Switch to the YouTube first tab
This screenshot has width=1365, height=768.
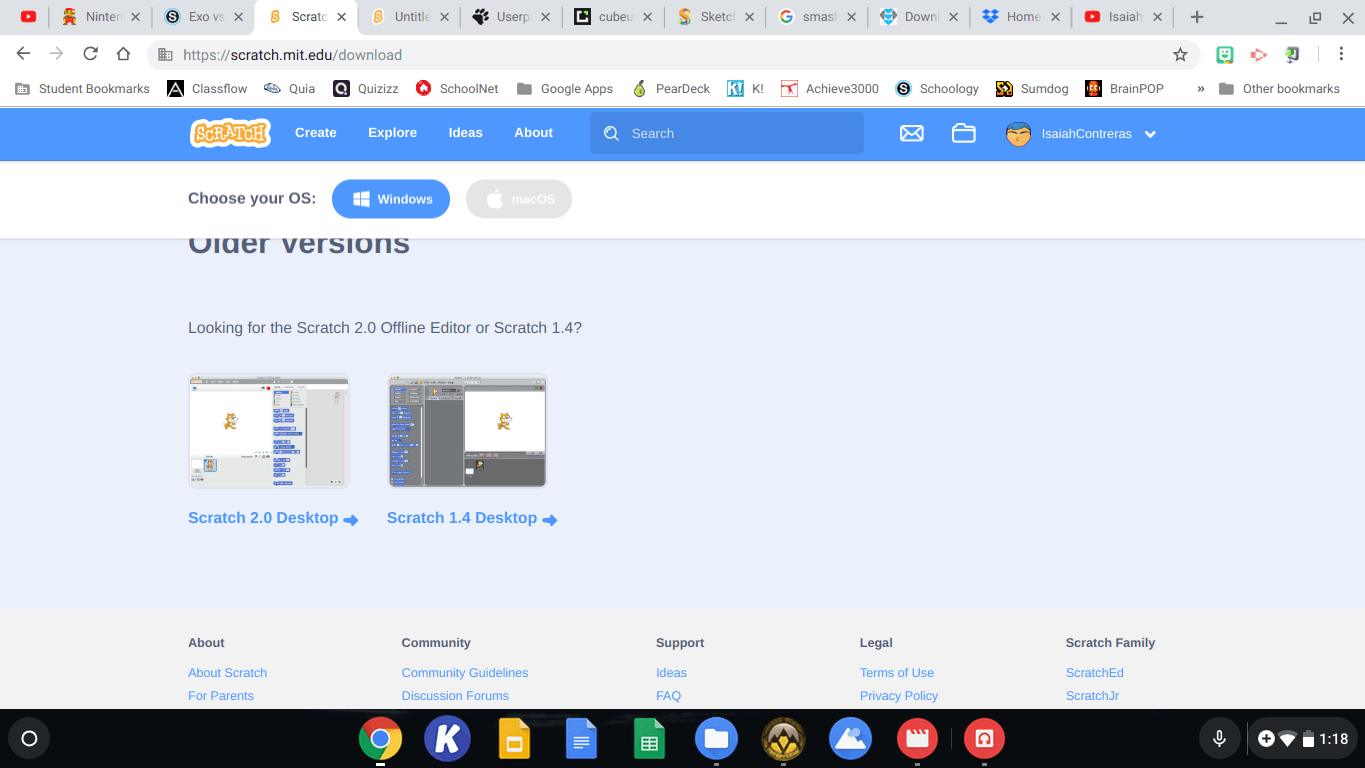[x=28, y=17]
